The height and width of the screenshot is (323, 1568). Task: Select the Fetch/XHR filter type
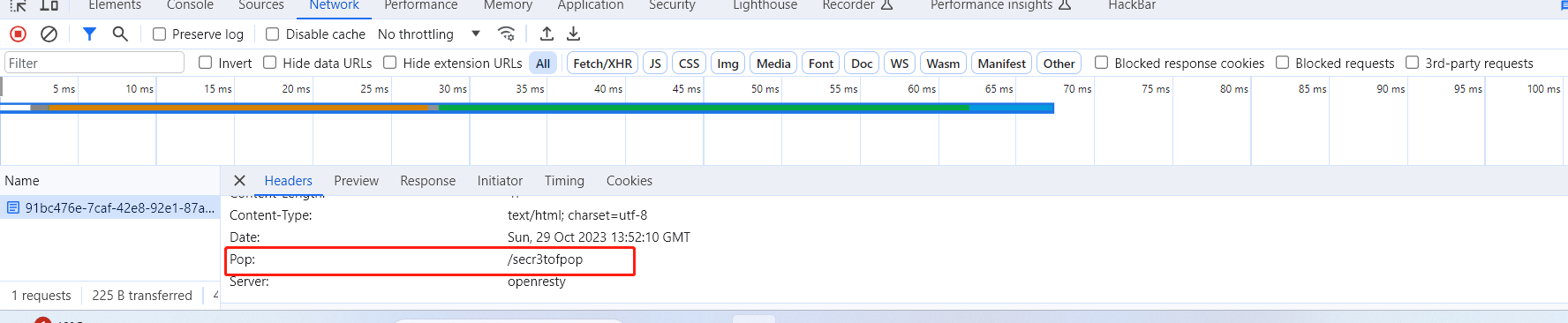pyautogui.click(x=602, y=64)
